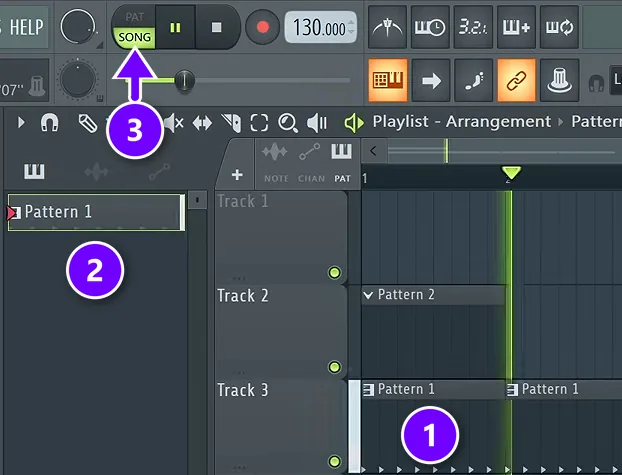Click the 130.000 tempo field
This screenshot has width=622, height=475.
[319, 28]
